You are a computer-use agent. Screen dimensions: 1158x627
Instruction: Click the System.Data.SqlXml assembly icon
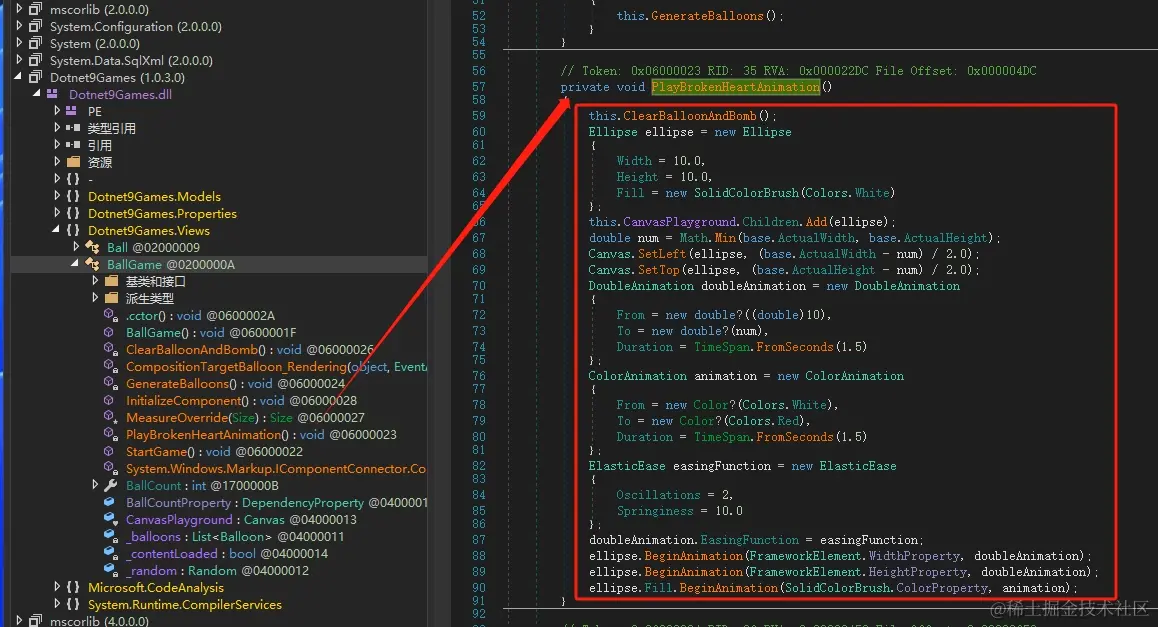[35, 61]
